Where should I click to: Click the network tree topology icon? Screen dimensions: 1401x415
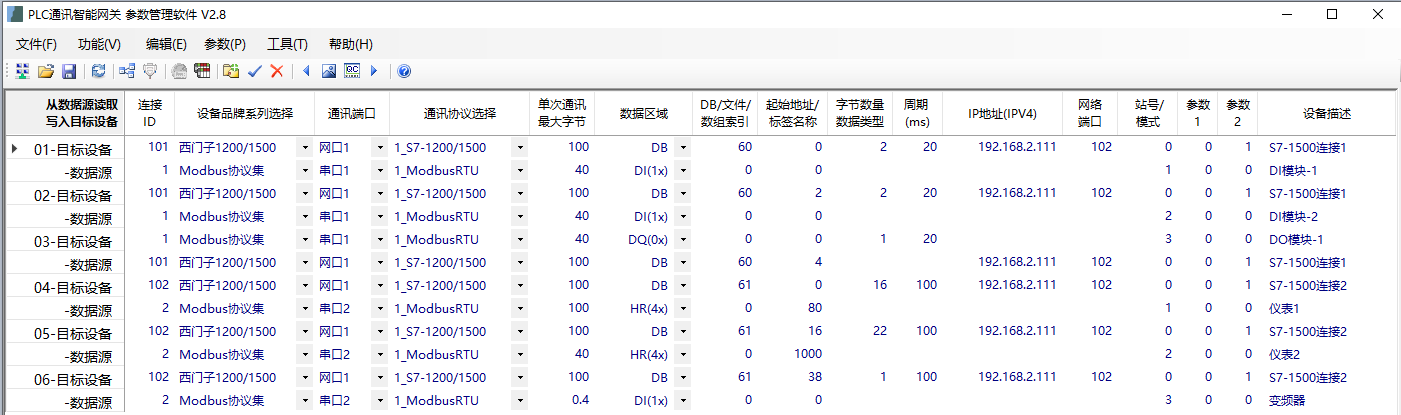coord(127,71)
